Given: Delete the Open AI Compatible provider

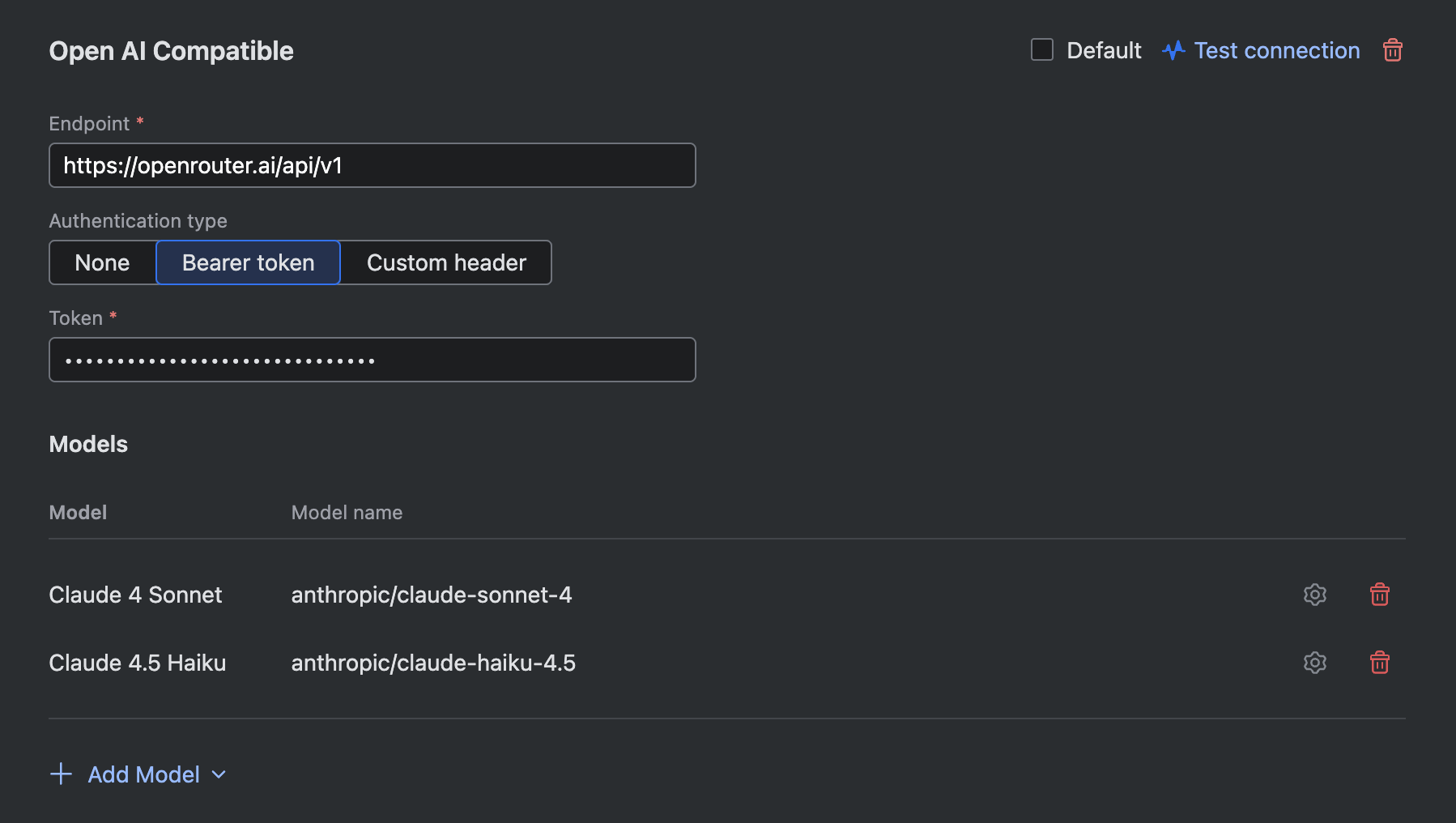Looking at the screenshot, I should (1392, 50).
